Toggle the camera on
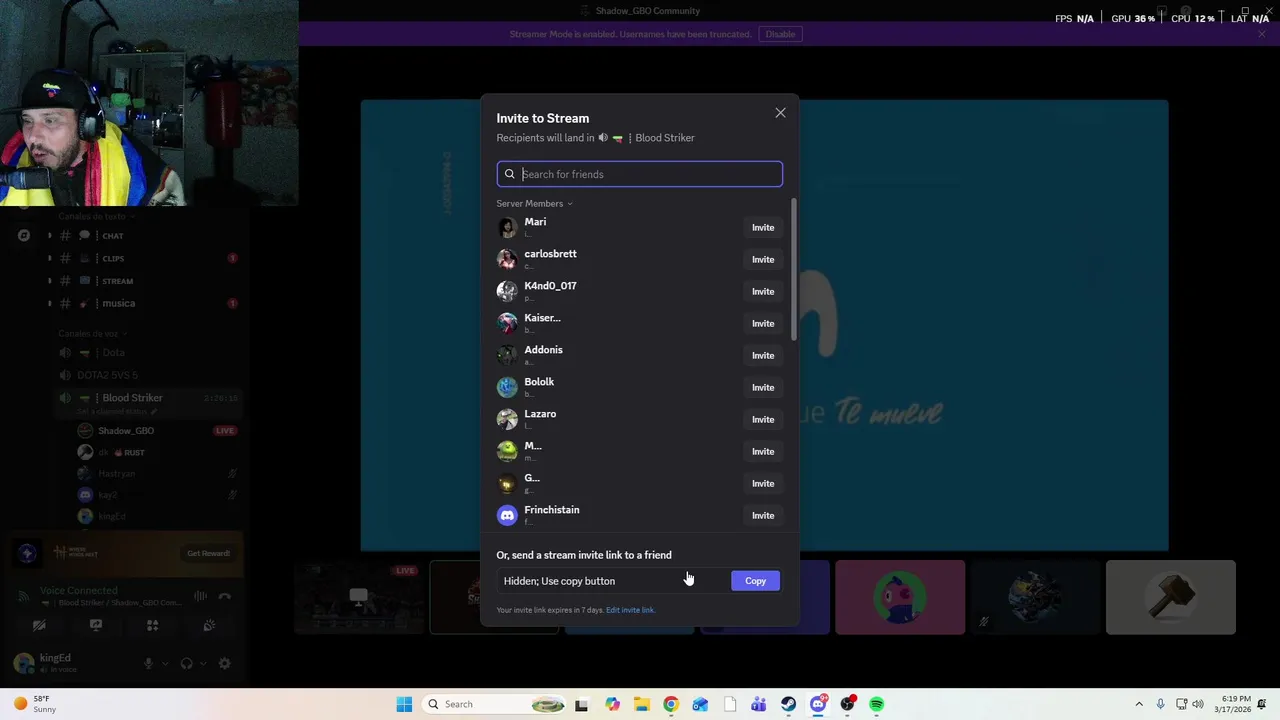The height and width of the screenshot is (720, 1280). click(x=39, y=626)
